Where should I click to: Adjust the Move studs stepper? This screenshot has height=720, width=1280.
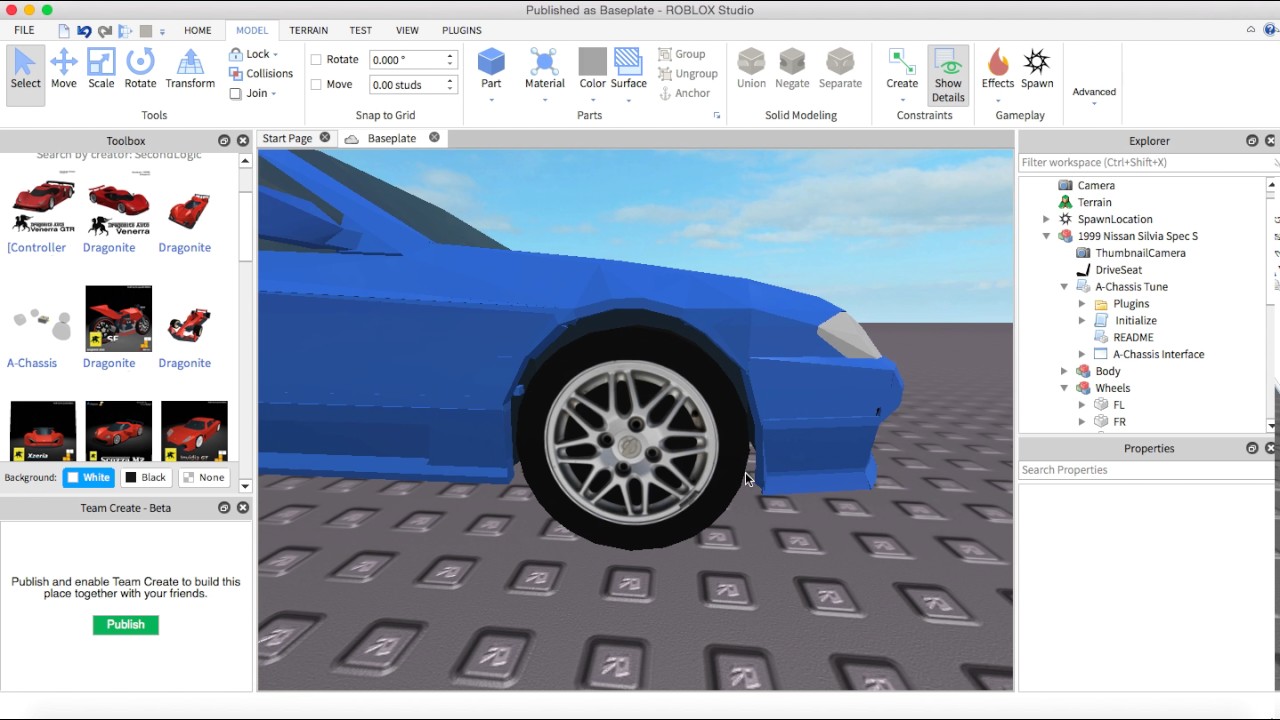(450, 85)
